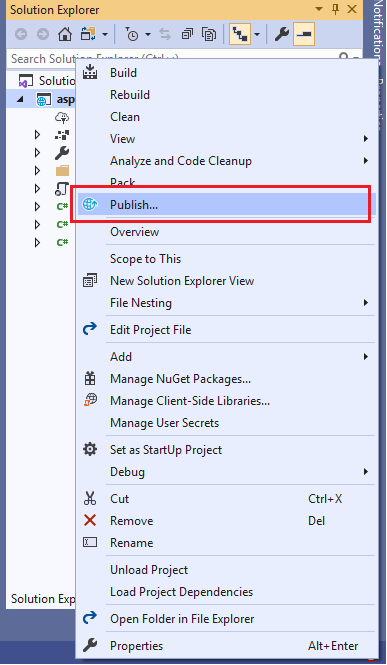Click the Pending Changes Filter clock icon
Image resolution: width=387 pixels, height=665 pixels.
tap(133, 34)
